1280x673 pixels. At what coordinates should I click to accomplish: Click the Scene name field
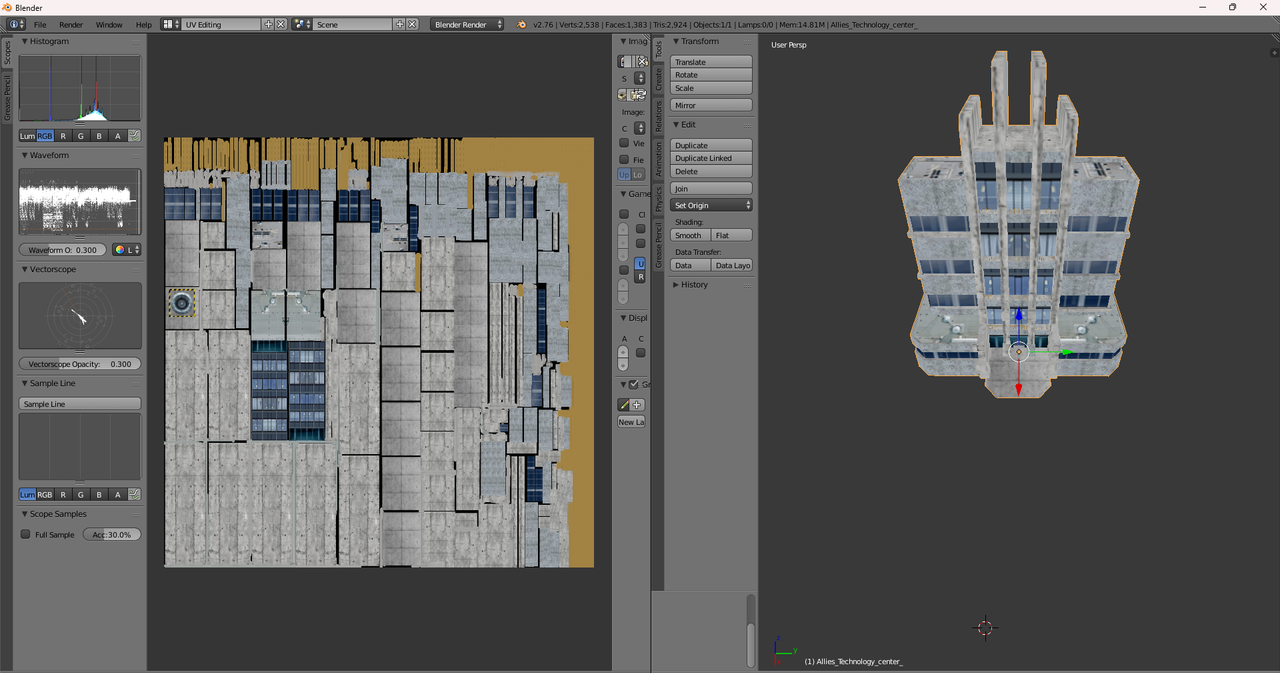[352, 24]
